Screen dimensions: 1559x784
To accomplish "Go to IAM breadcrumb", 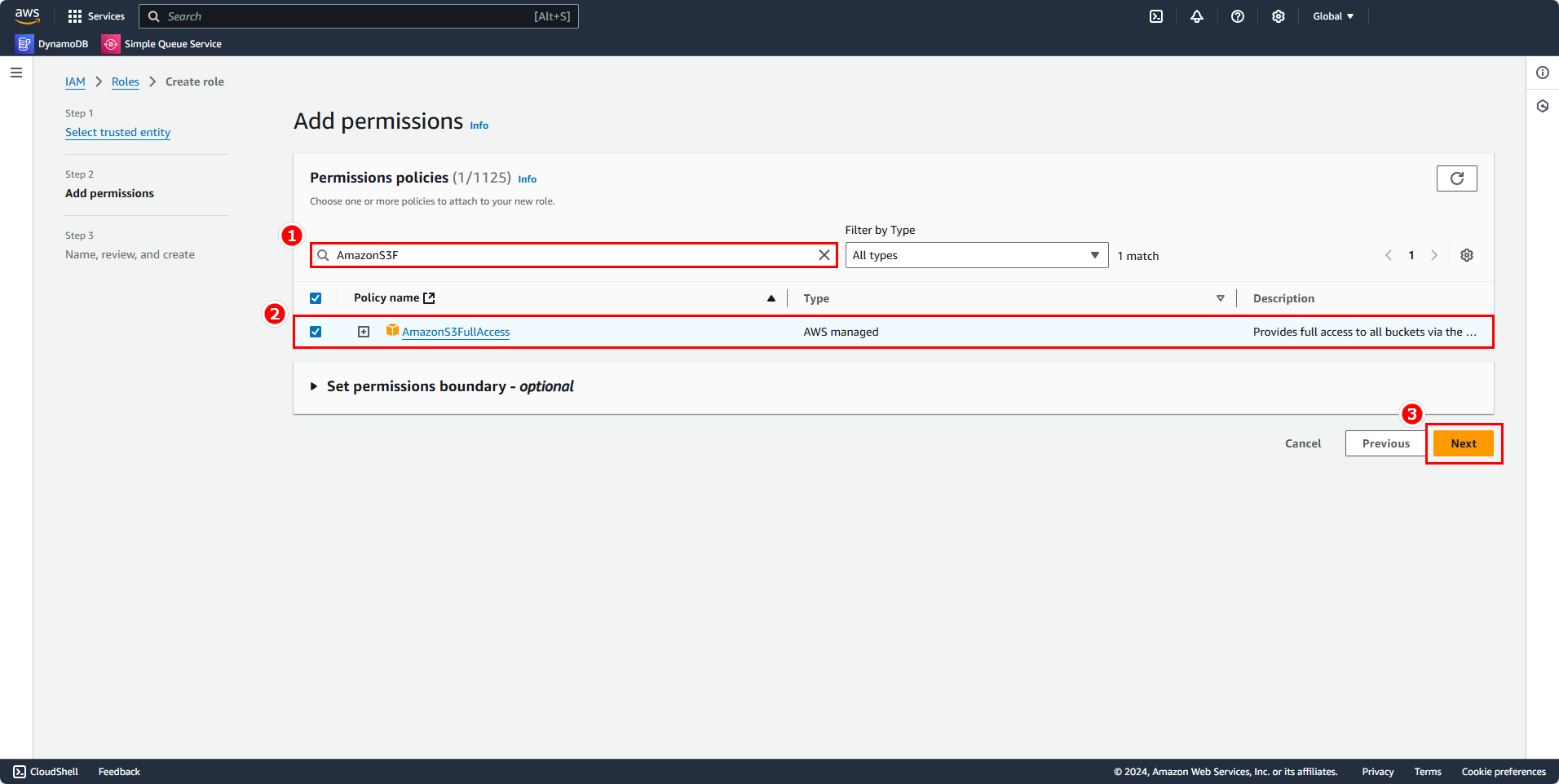I will point(75,81).
